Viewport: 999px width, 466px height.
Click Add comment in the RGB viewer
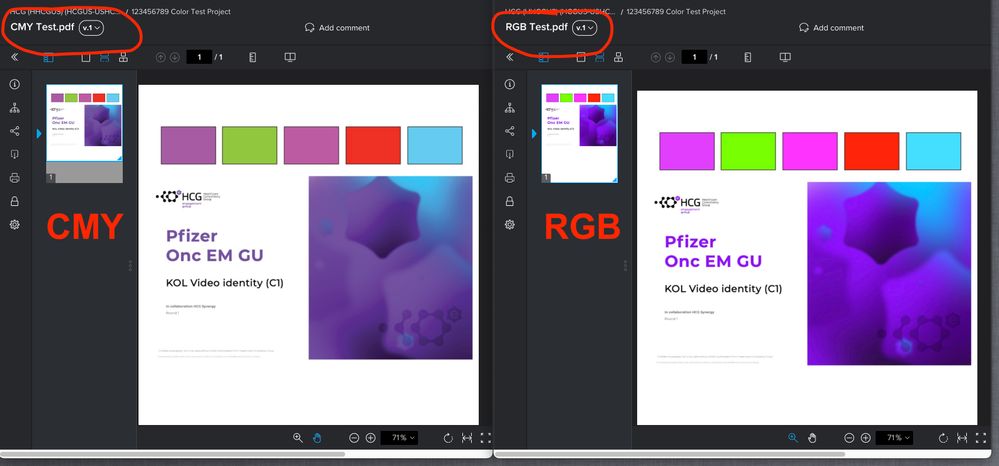tap(831, 27)
